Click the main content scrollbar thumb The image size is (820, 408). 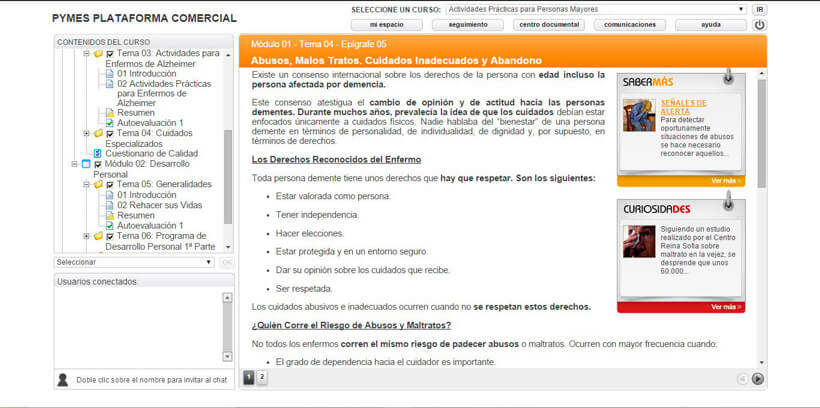coord(761,133)
